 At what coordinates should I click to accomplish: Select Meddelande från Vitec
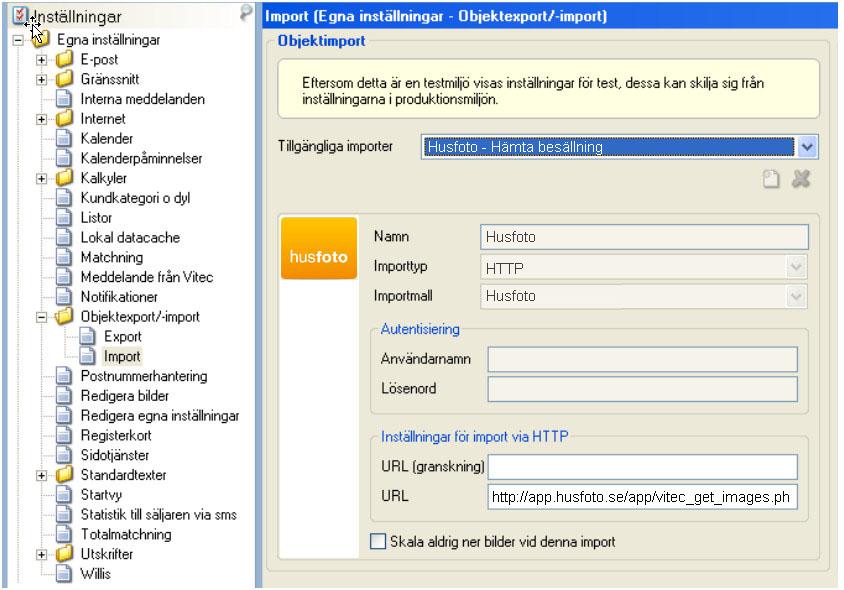pyautogui.click(x=147, y=277)
